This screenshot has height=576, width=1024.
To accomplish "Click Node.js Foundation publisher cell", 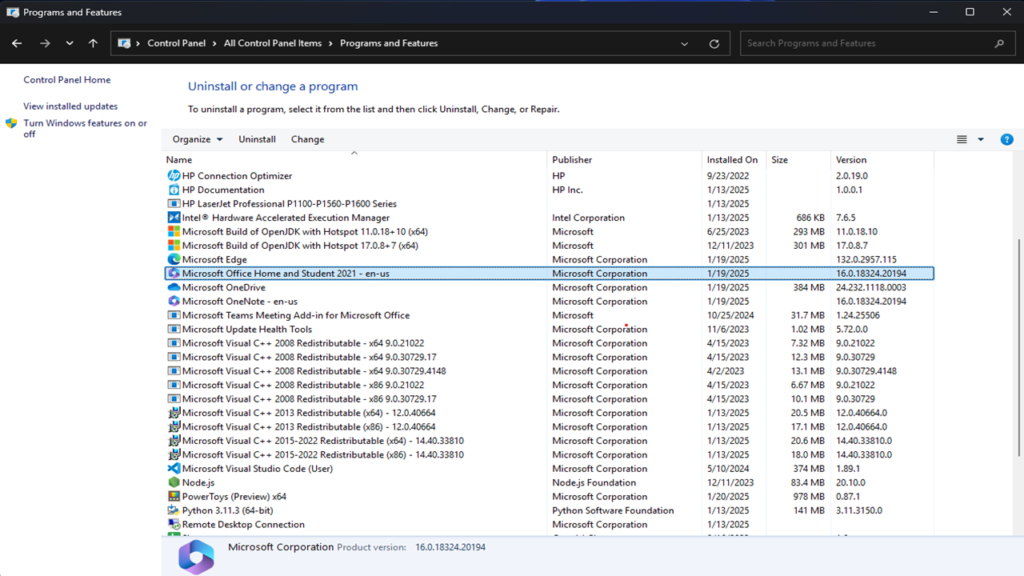I will 594,483.
